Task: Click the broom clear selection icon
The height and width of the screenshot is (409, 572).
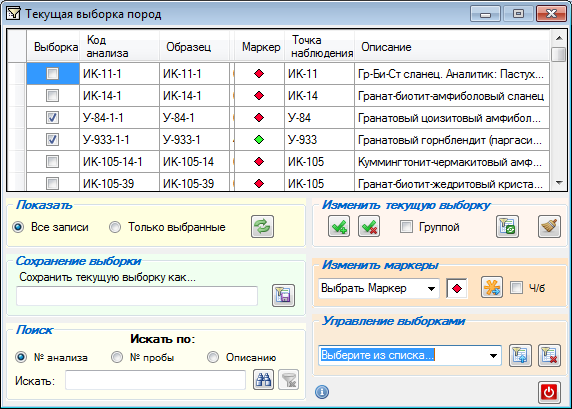Action: [549, 227]
